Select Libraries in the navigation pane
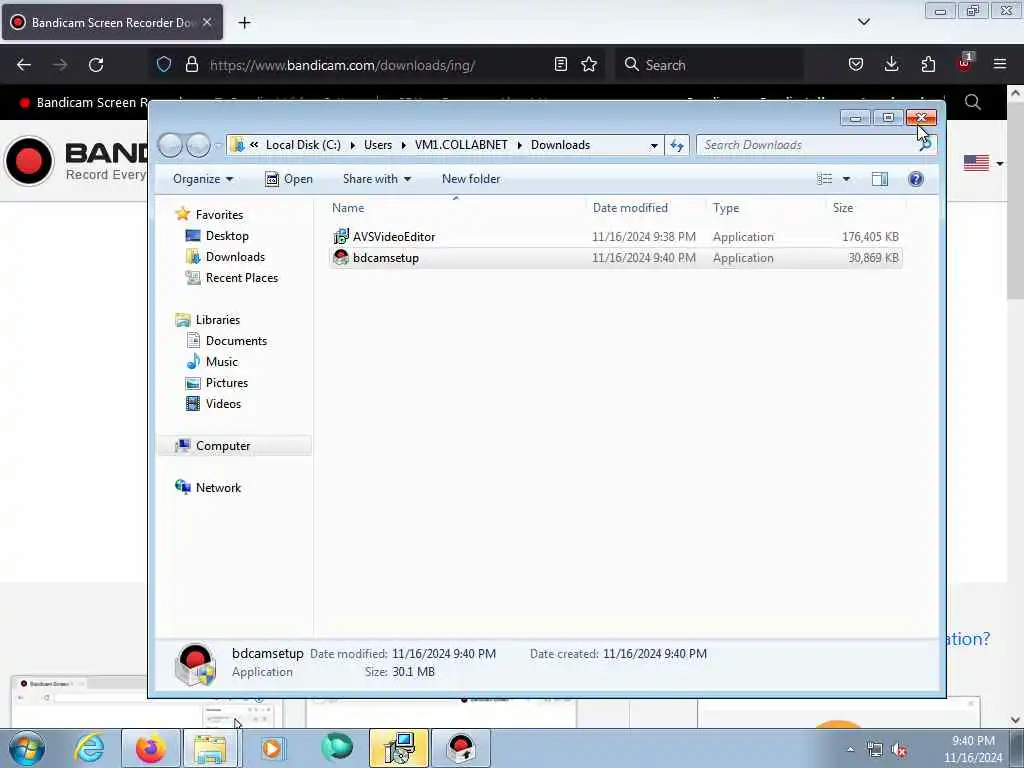Viewport: 1024px width, 768px height. [217, 320]
